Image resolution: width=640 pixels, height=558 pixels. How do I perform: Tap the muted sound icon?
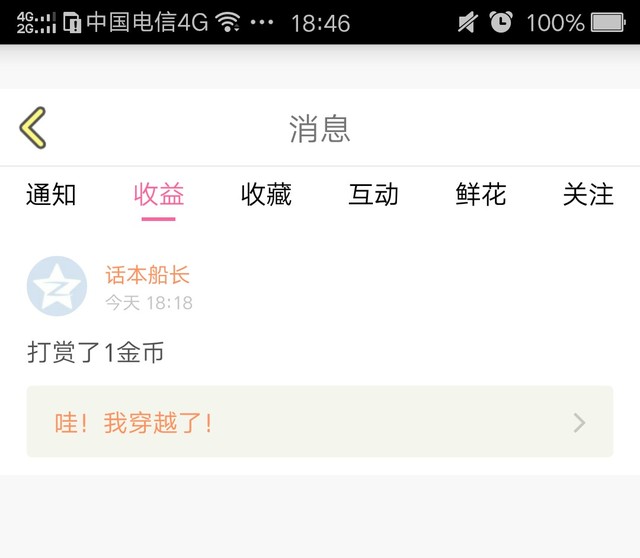(468, 22)
